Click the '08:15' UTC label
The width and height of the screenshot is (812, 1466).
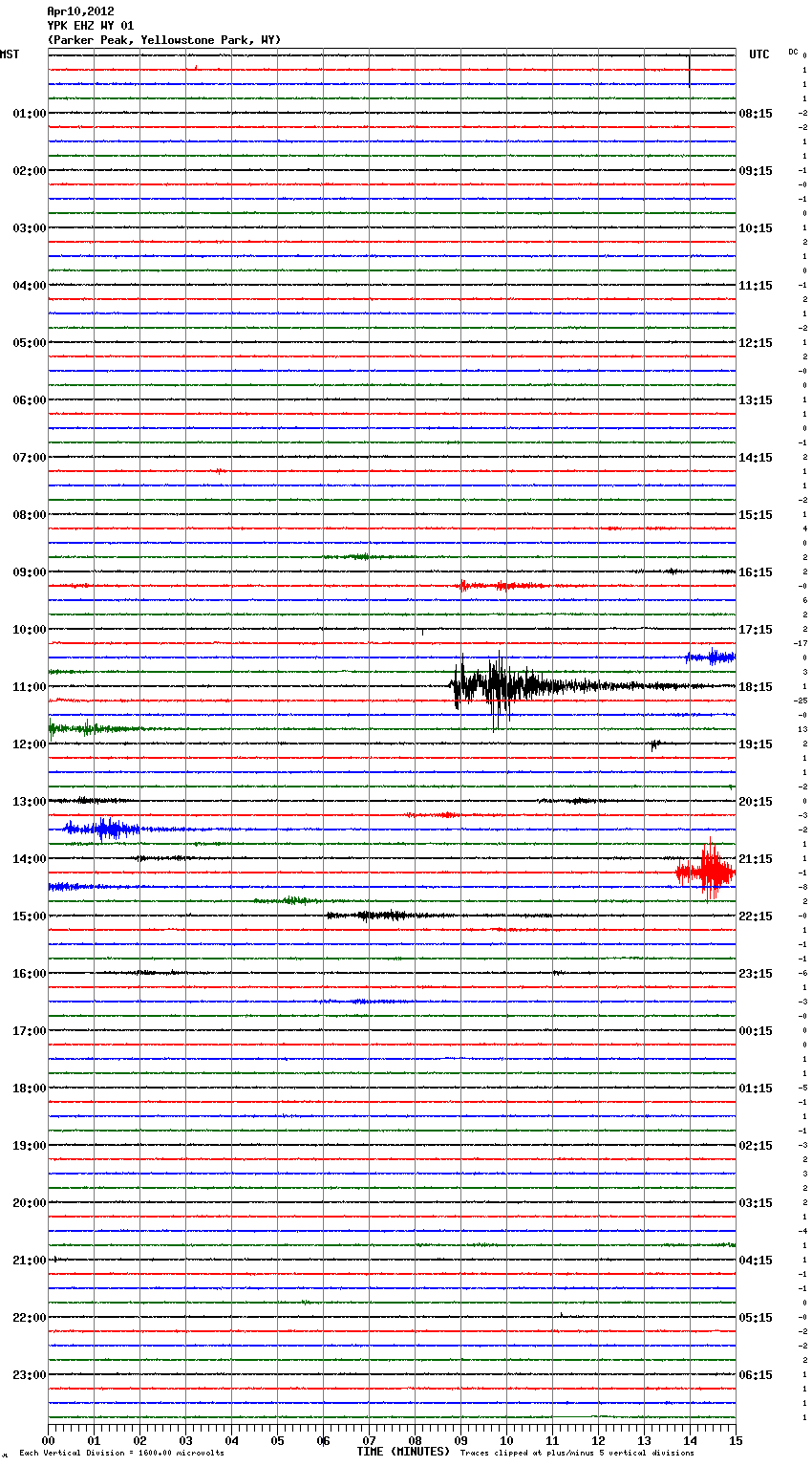[x=756, y=114]
